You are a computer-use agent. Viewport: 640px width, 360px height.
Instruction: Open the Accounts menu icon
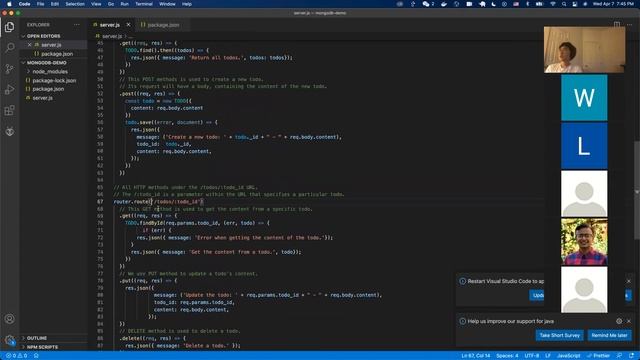click(9, 319)
